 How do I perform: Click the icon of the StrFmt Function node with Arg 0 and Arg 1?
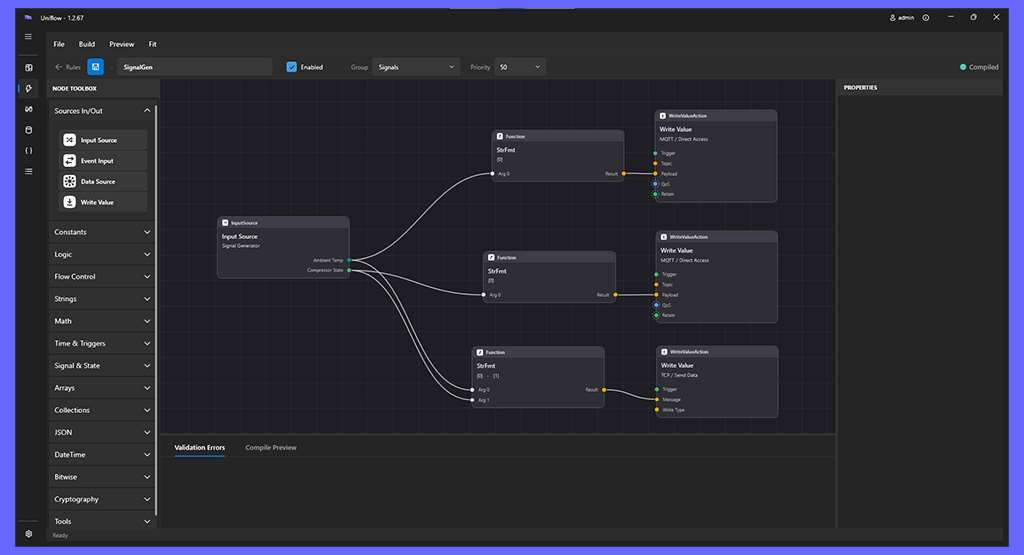(480, 352)
